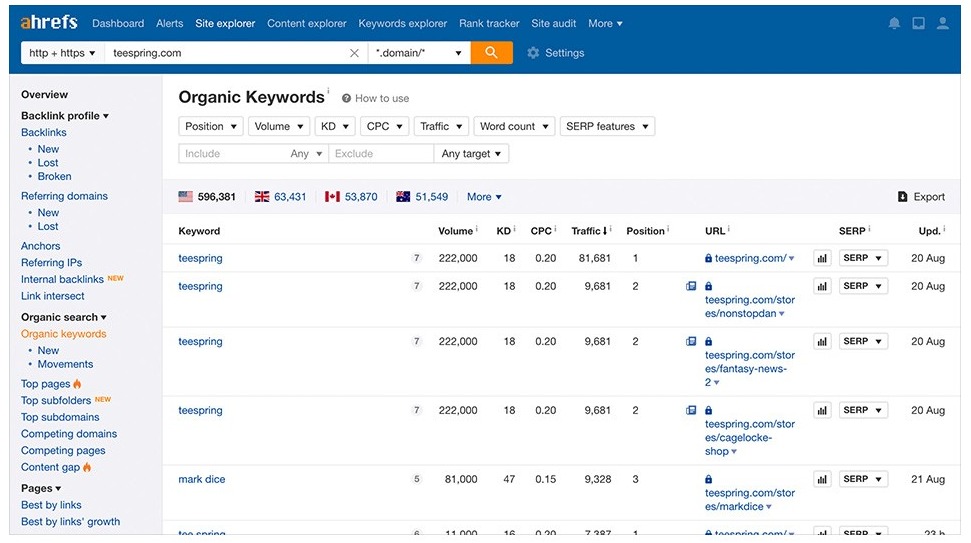
Task: Open Content explorer in the top menu
Action: coord(307,24)
